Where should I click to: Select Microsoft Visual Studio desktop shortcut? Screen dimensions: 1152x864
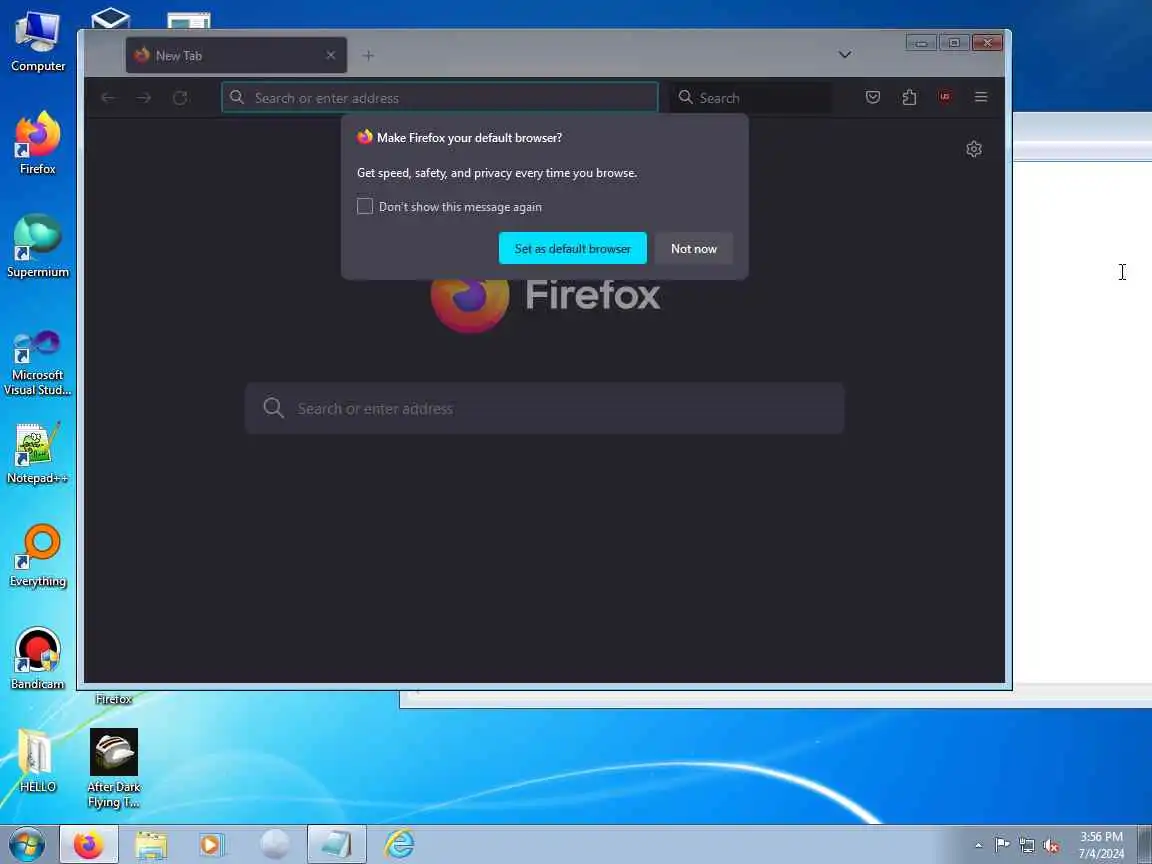37,364
